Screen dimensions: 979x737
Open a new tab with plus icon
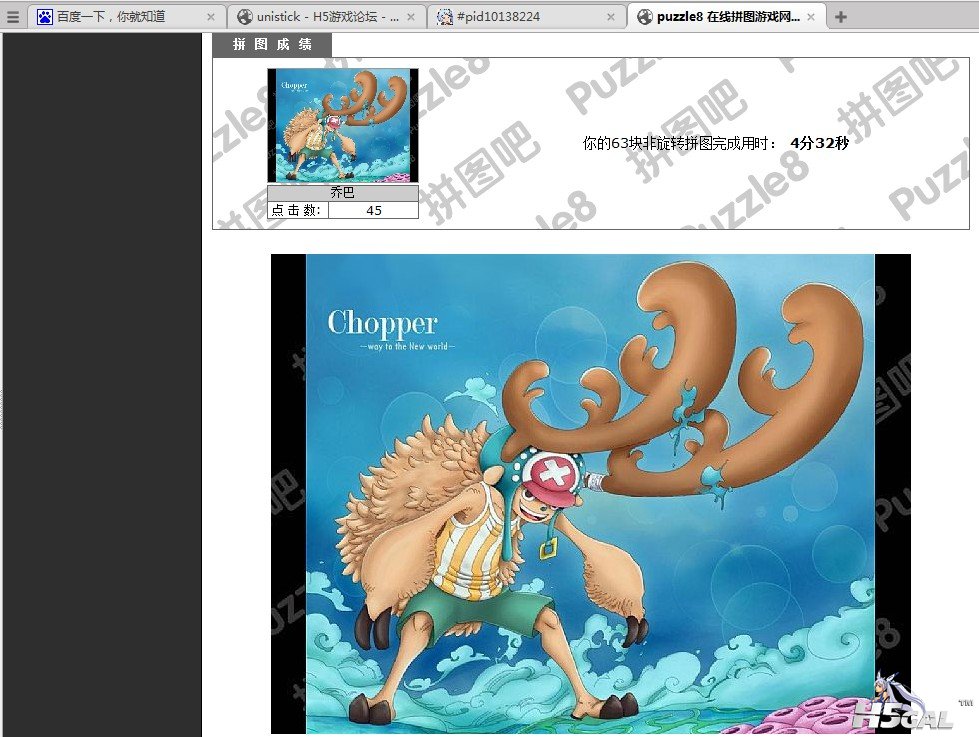click(x=841, y=17)
